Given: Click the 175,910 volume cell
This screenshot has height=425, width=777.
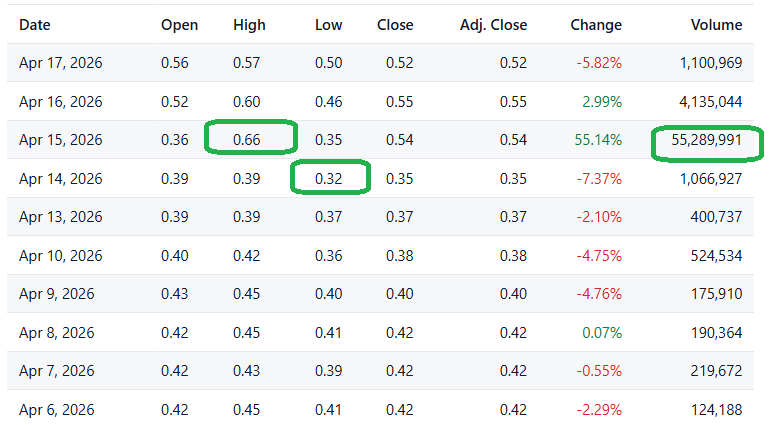Looking at the screenshot, I should [716, 294].
